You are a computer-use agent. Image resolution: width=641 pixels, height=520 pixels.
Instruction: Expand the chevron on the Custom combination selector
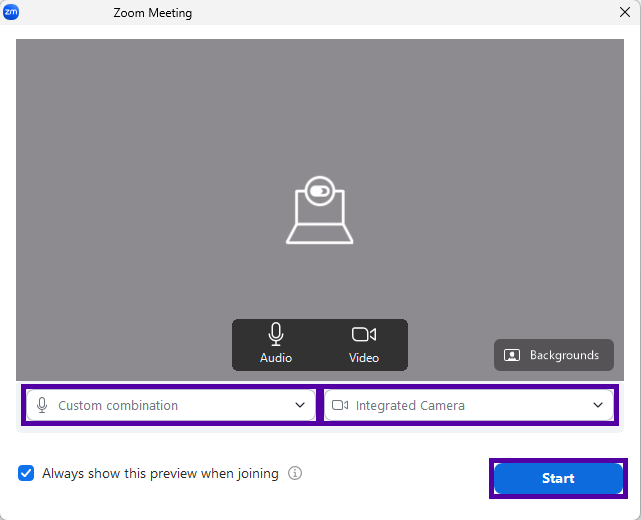[300, 405]
